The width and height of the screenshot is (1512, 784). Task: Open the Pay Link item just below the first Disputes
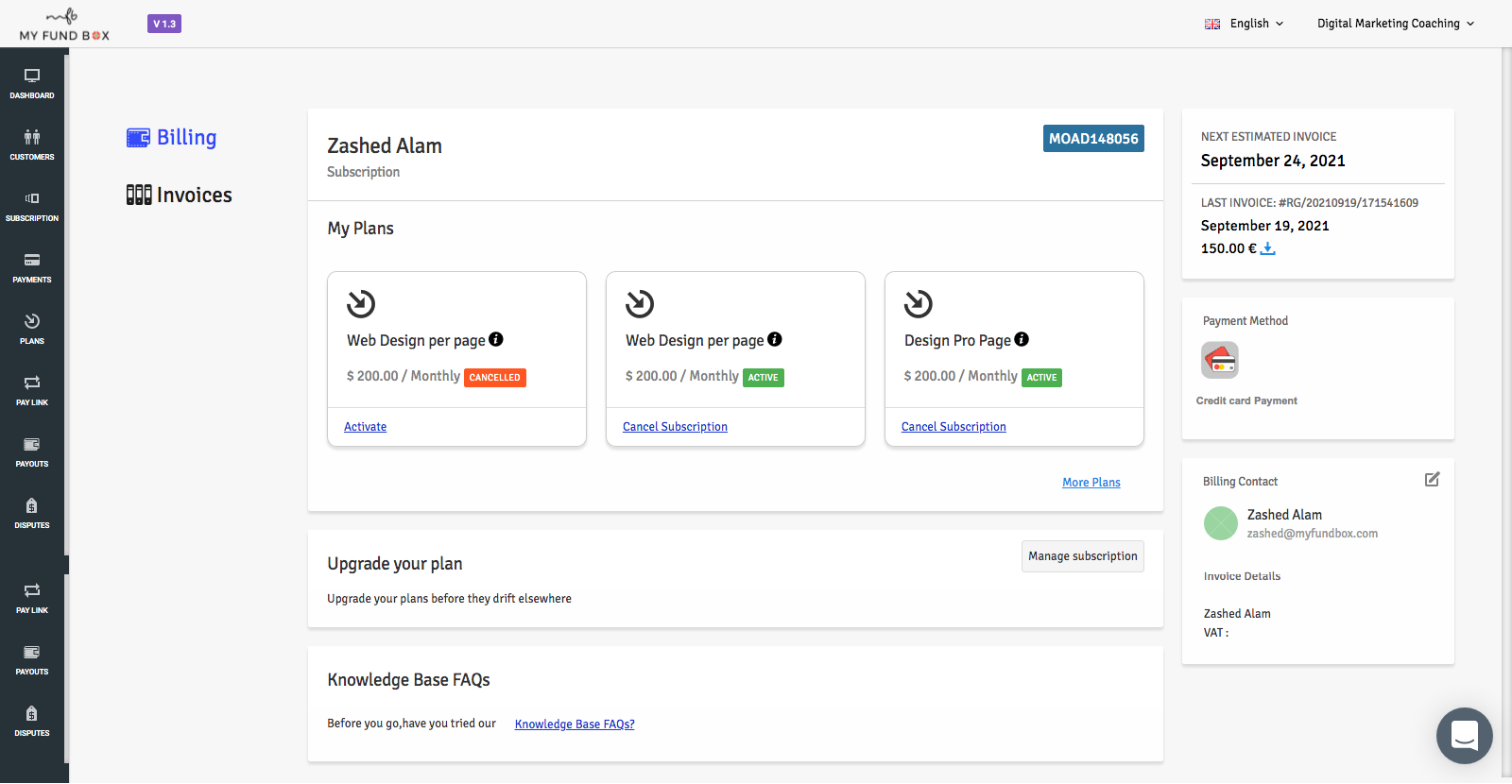click(x=32, y=598)
